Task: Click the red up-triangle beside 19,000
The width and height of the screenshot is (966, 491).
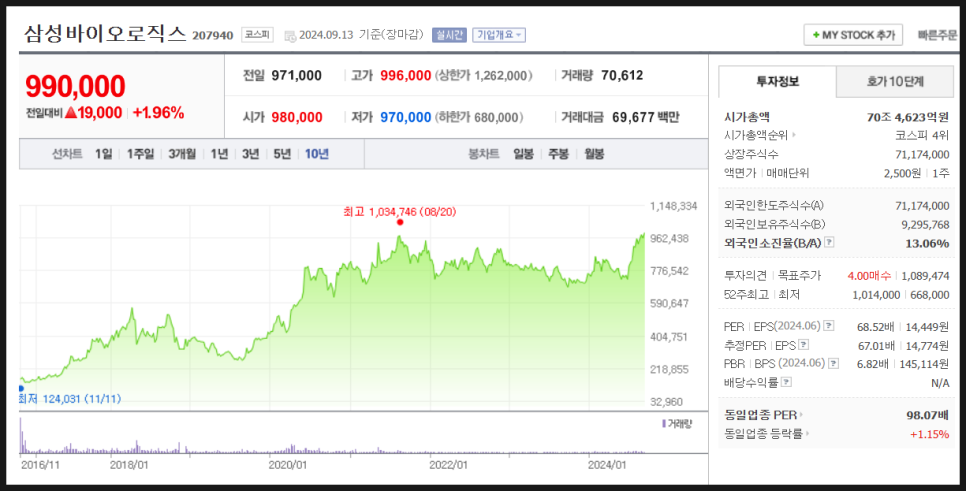Action: pyautogui.click(x=71, y=113)
